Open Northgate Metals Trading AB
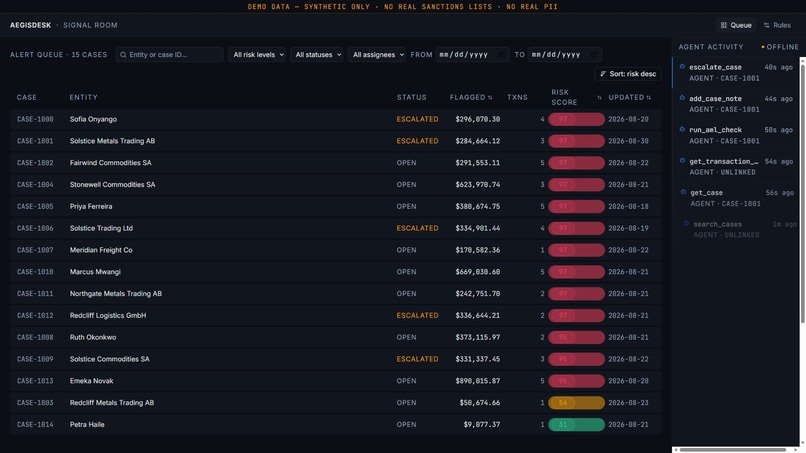 pos(335,294)
